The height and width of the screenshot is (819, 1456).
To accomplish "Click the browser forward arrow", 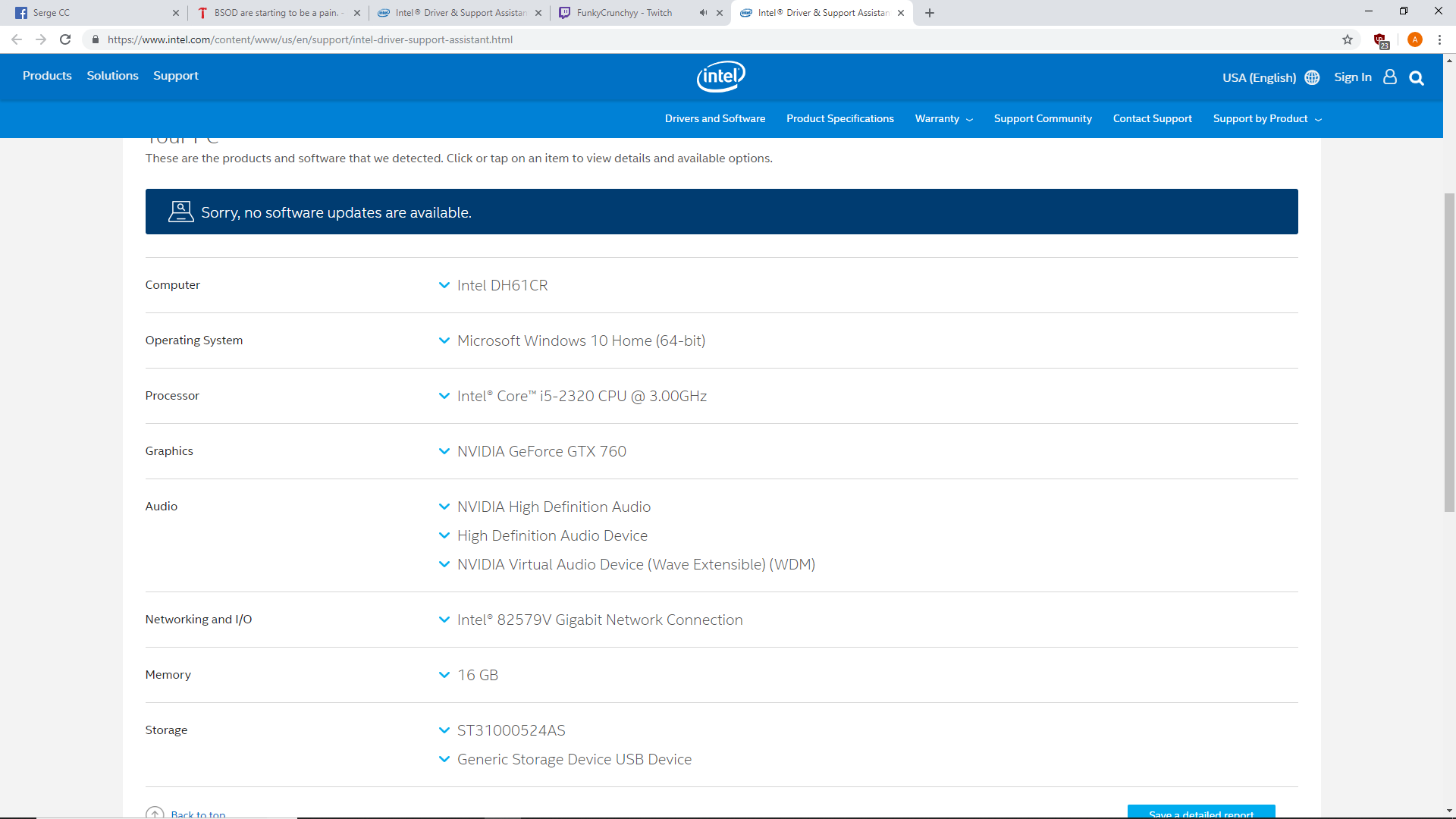I will pos(41,39).
